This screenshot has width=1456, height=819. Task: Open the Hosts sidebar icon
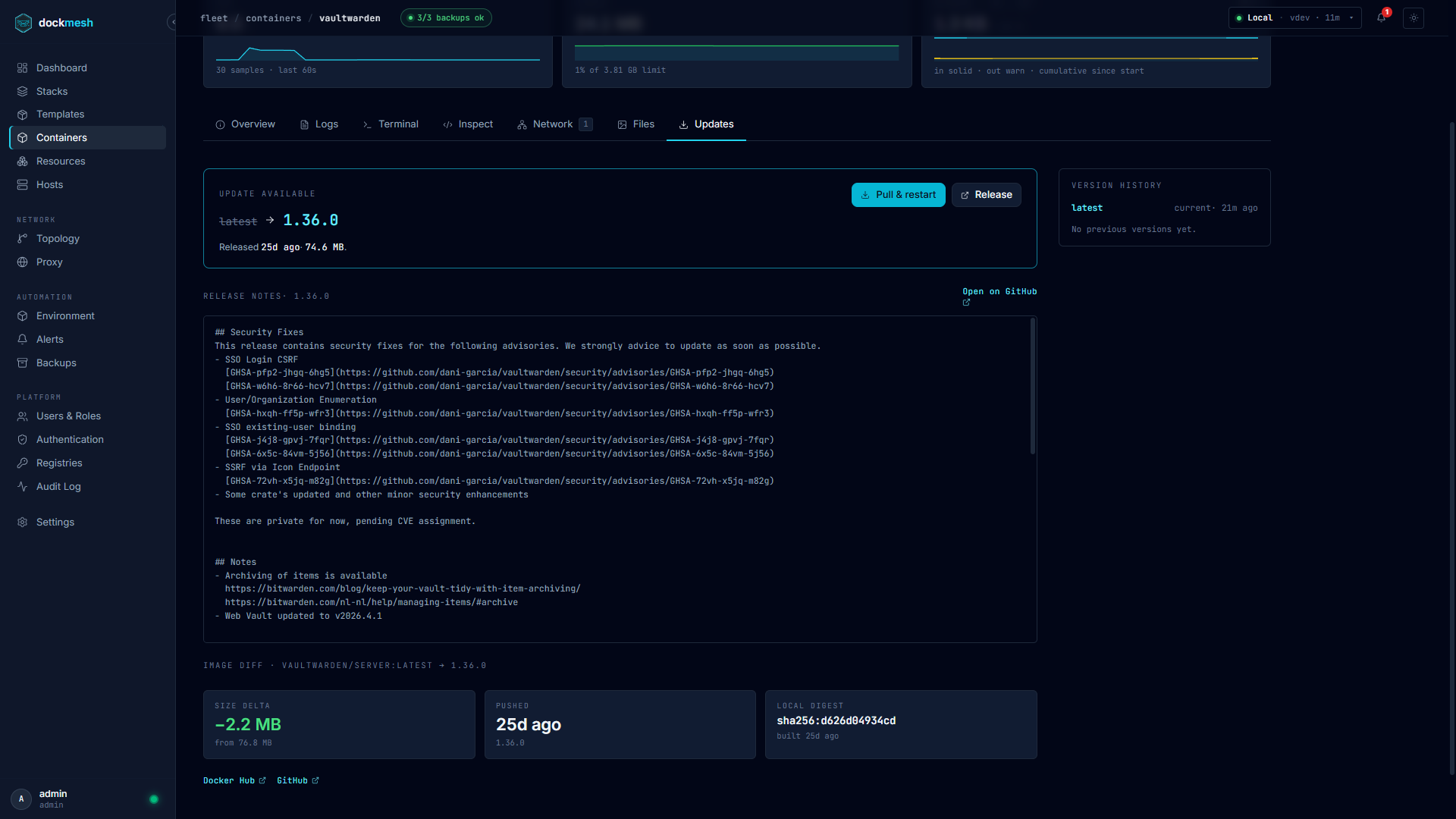(23, 184)
